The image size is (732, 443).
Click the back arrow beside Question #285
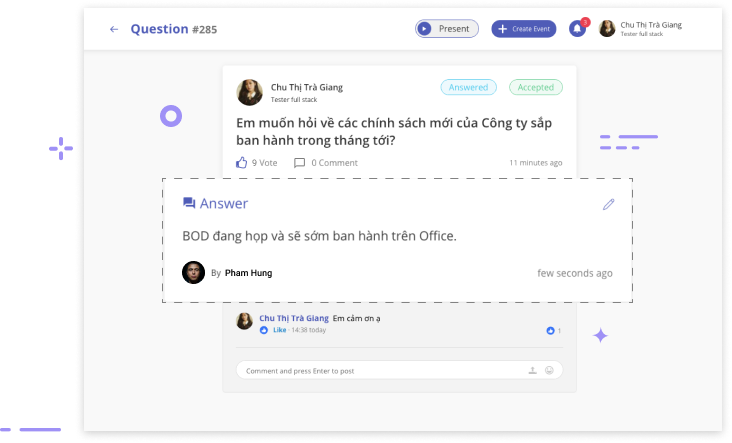[114, 29]
